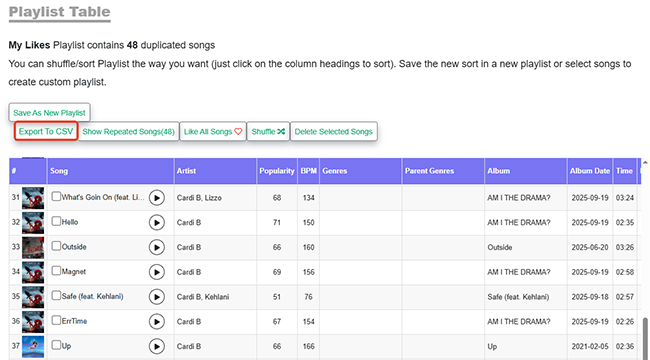Play the song What's Goin On
Screen dimensions: 650x360
pyautogui.click(x=157, y=198)
